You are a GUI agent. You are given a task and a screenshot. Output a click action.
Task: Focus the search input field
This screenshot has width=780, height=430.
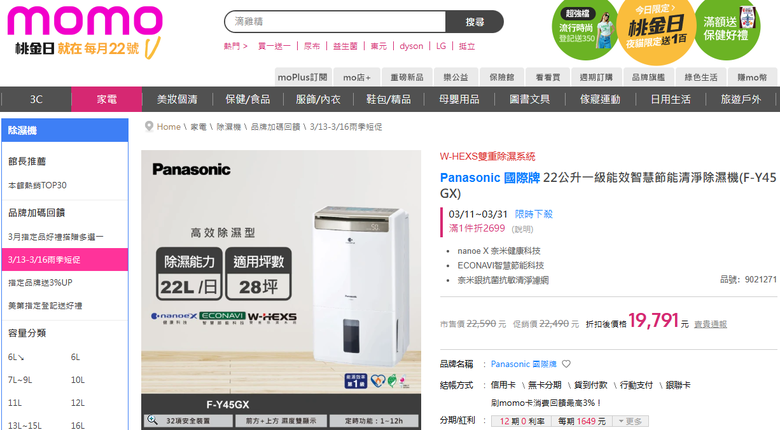[x=335, y=22]
